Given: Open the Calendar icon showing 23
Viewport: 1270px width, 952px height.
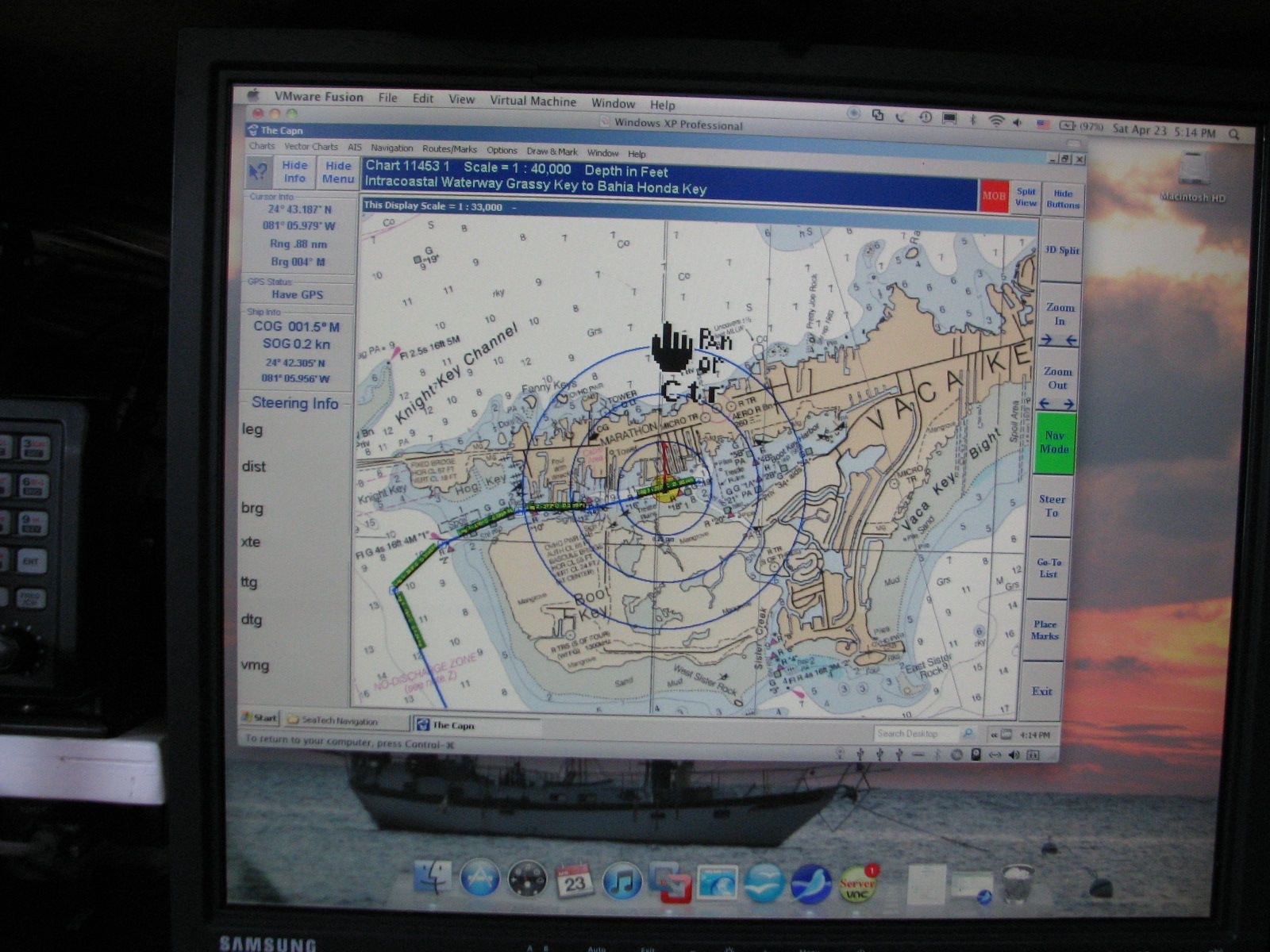Looking at the screenshot, I should coord(574,881).
